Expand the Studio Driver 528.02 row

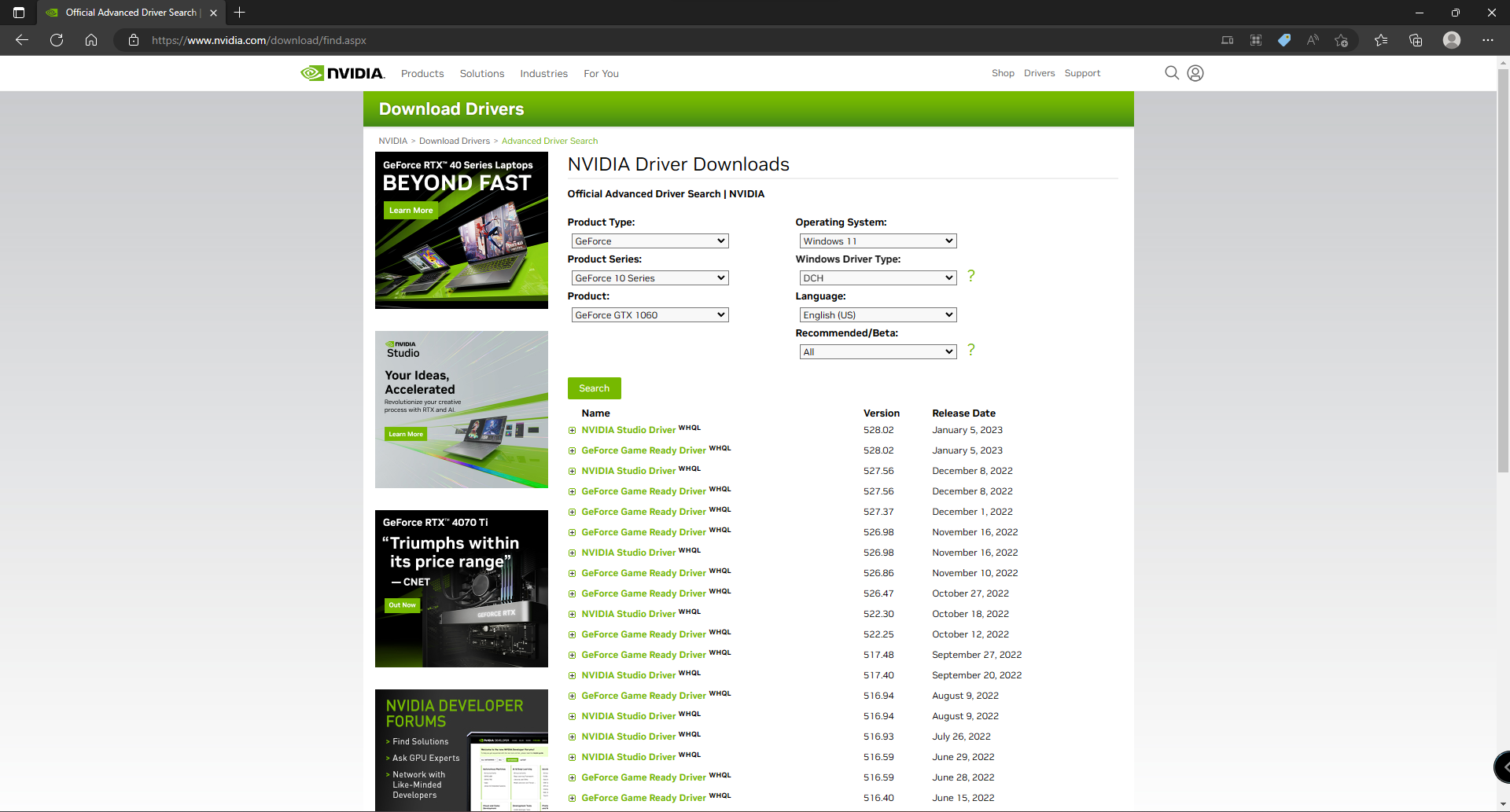click(x=573, y=431)
